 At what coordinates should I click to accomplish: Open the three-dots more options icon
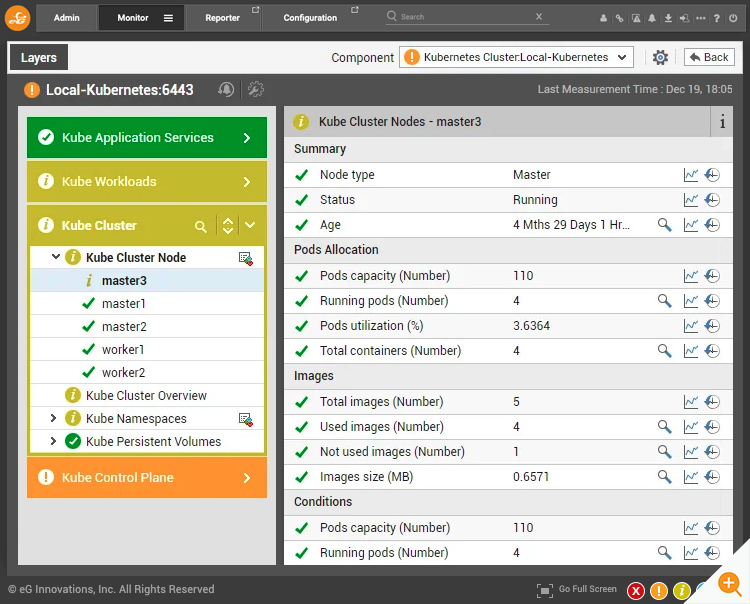[701, 18]
